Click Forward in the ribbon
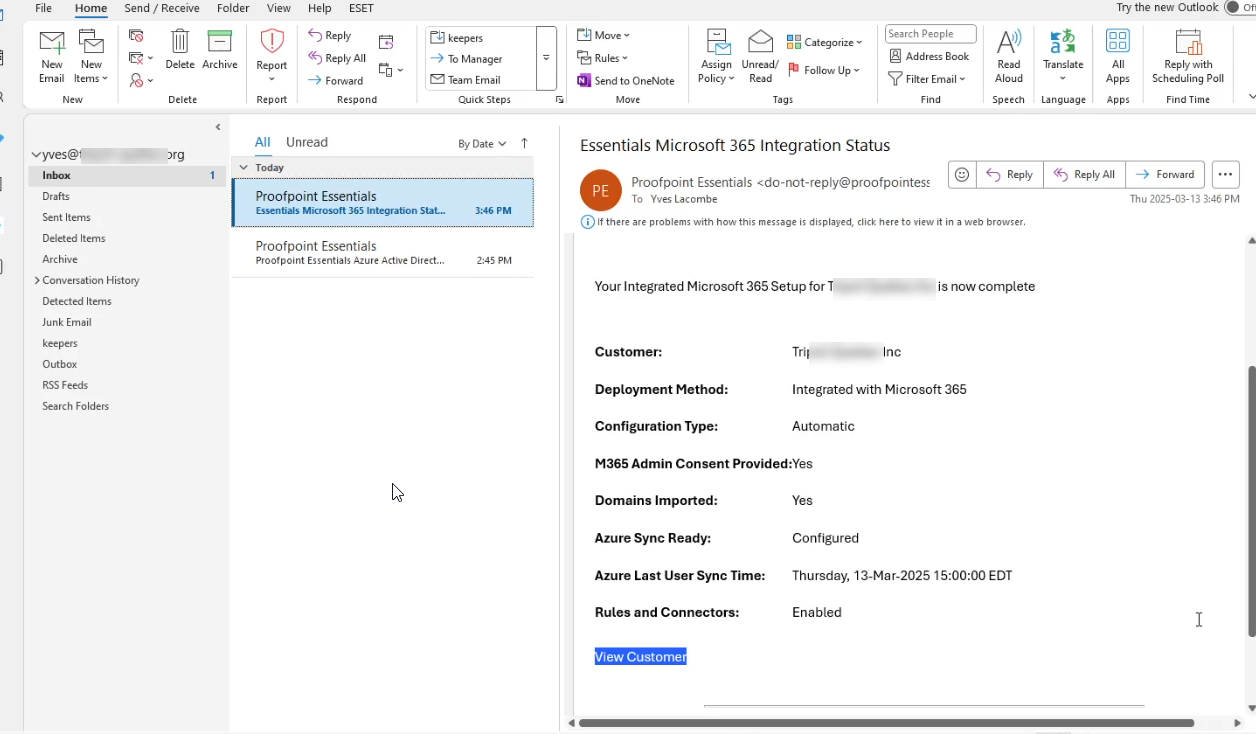The width and height of the screenshot is (1256, 734). coord(336,80)
